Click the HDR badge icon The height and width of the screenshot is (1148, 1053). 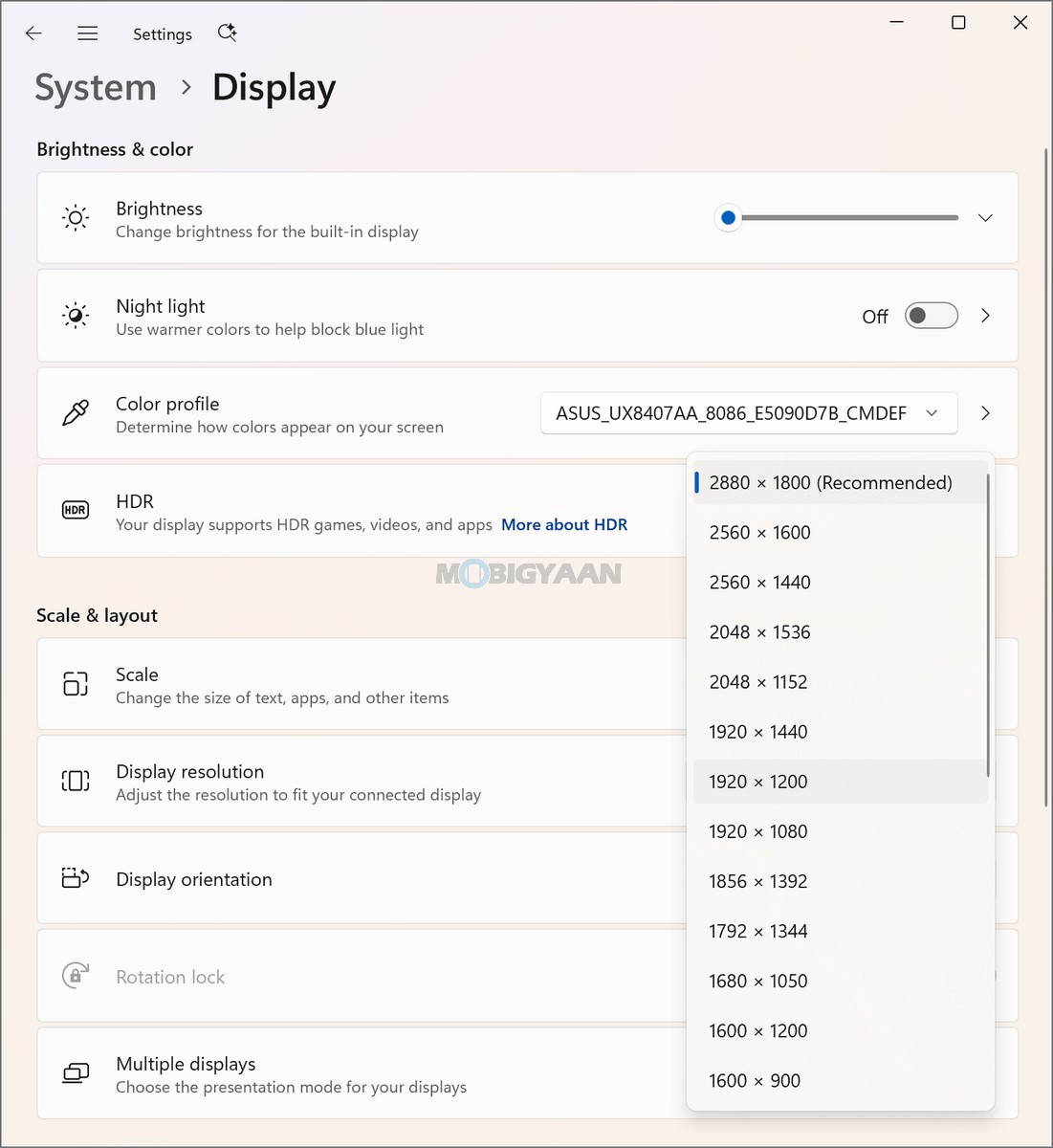[76, 510]
